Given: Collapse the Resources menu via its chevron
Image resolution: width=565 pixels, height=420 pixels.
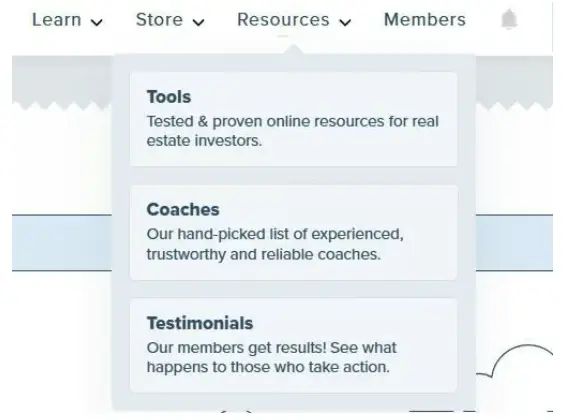Looking at the screenshot, I should [345, 23].
